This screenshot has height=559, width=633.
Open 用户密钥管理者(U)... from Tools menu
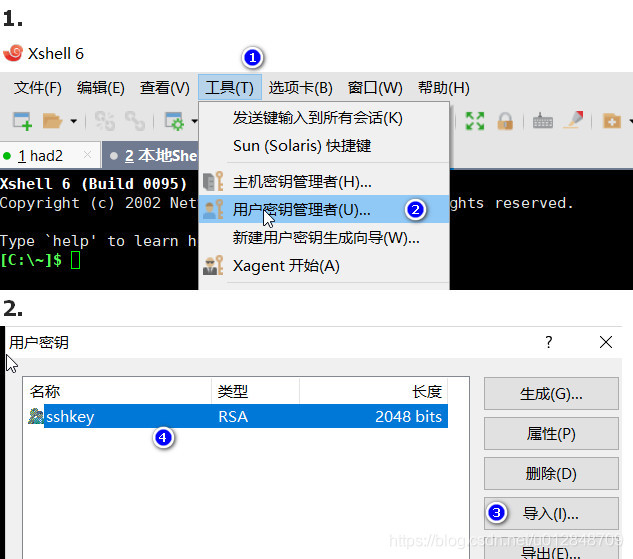click(324, 209)
